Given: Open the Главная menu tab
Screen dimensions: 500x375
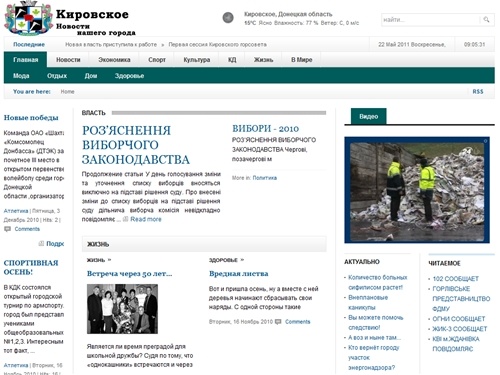Looking at the screenshot, I should click(25, 60).
